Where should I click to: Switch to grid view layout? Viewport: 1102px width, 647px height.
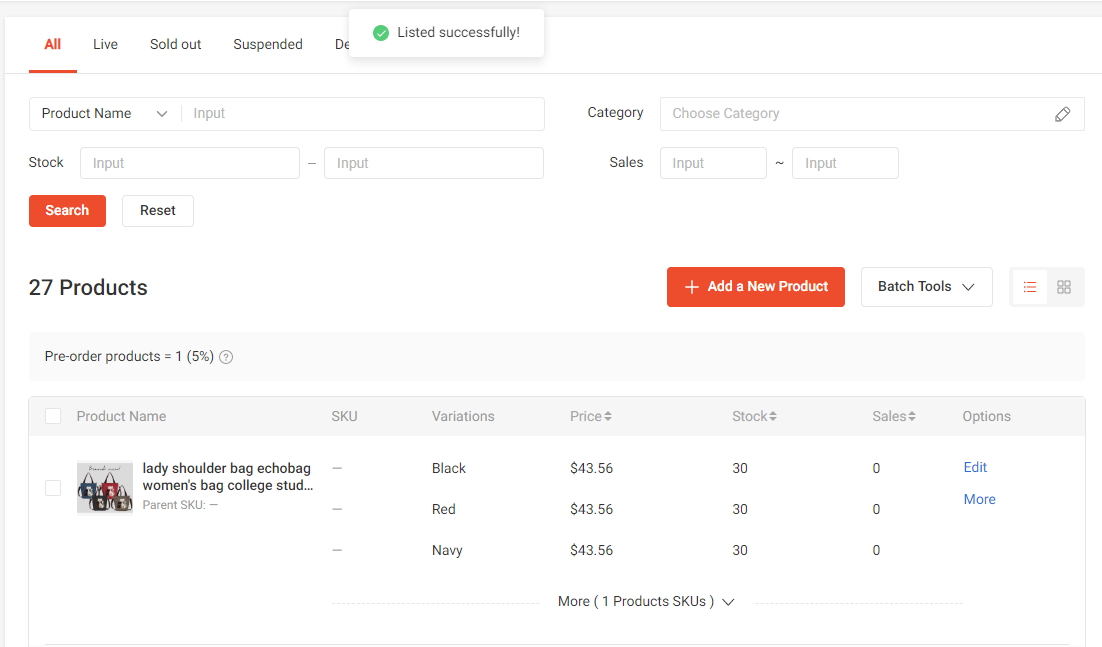tap(1064, 287)
